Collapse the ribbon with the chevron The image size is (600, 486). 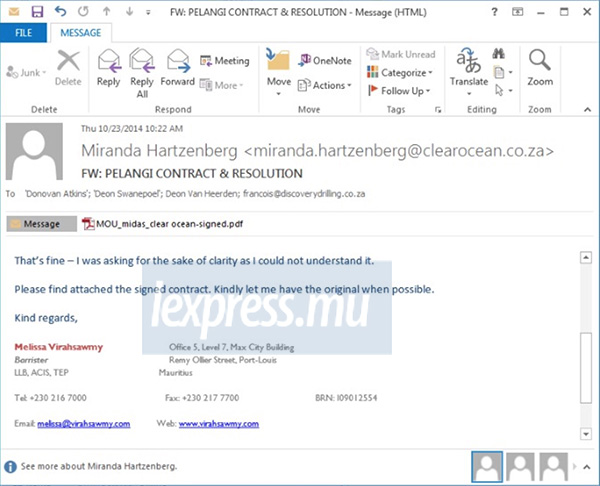(x=587, y=110)
